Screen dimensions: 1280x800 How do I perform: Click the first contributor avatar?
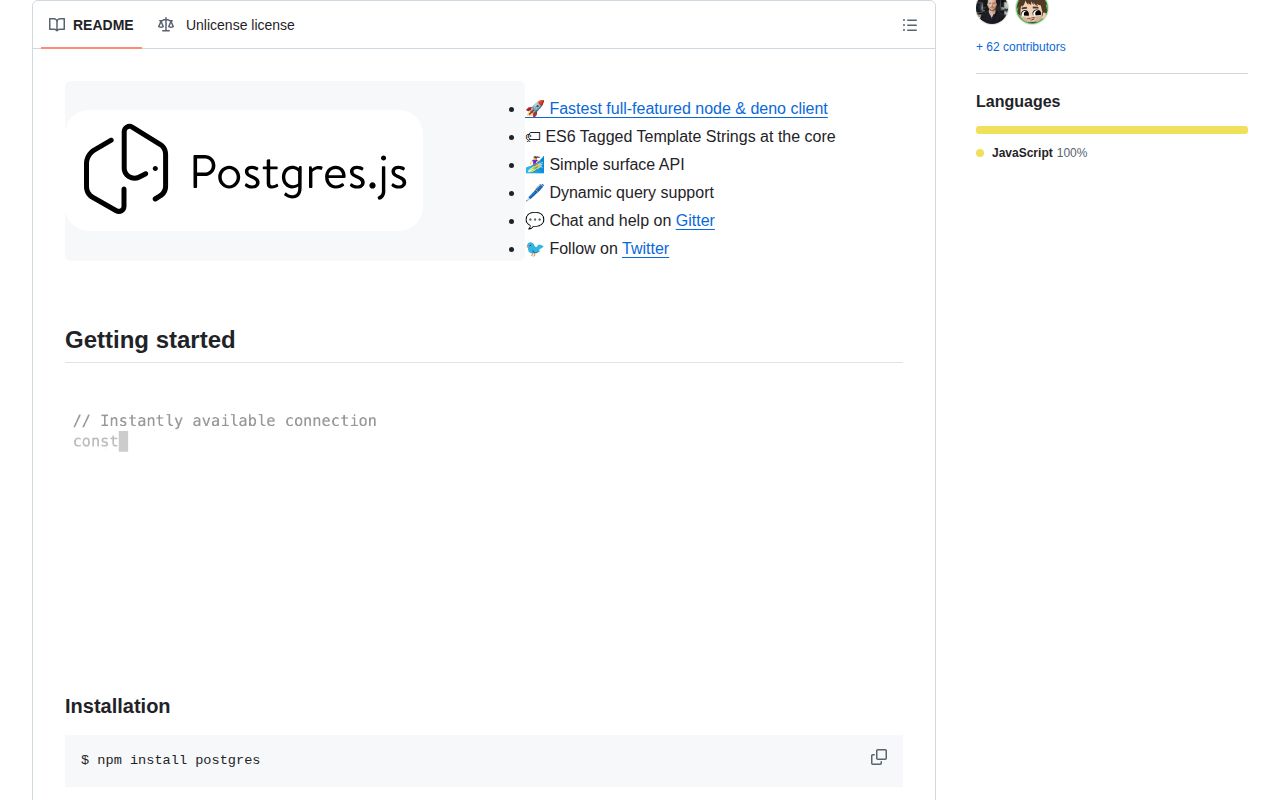pos(991,10)
